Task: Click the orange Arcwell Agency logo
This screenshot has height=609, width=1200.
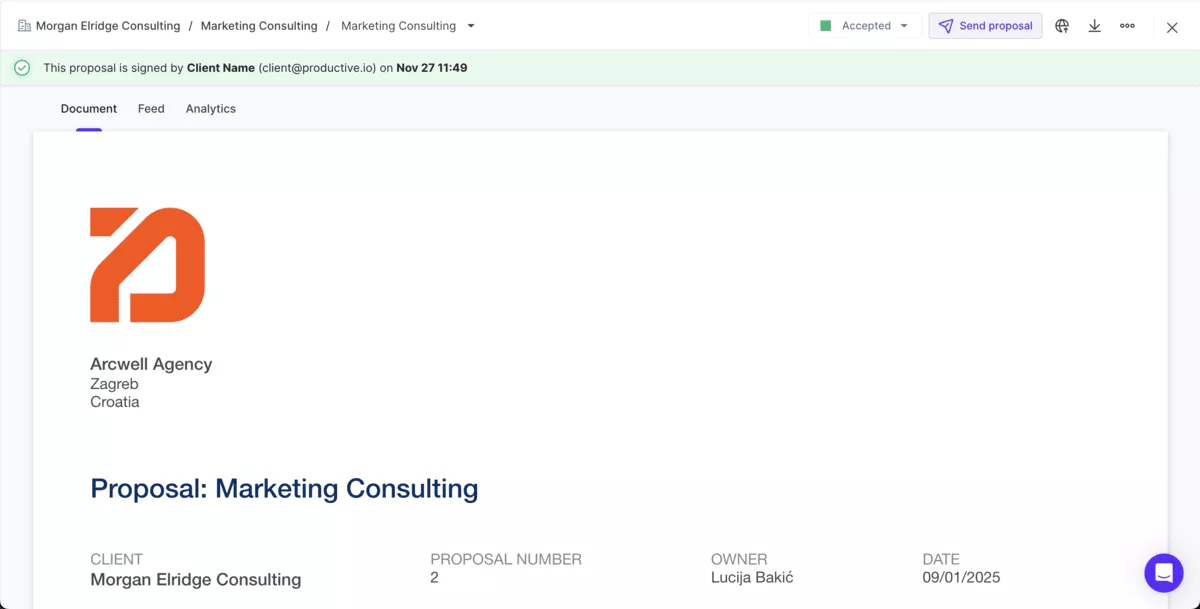Action: [148, 265]
